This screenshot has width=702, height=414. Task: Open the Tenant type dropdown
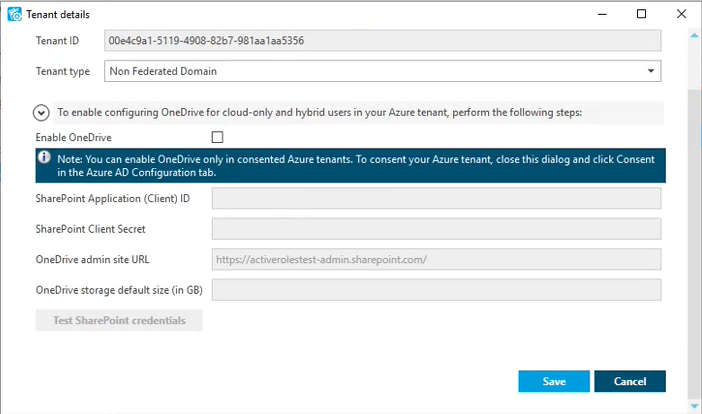coord(382,71)
